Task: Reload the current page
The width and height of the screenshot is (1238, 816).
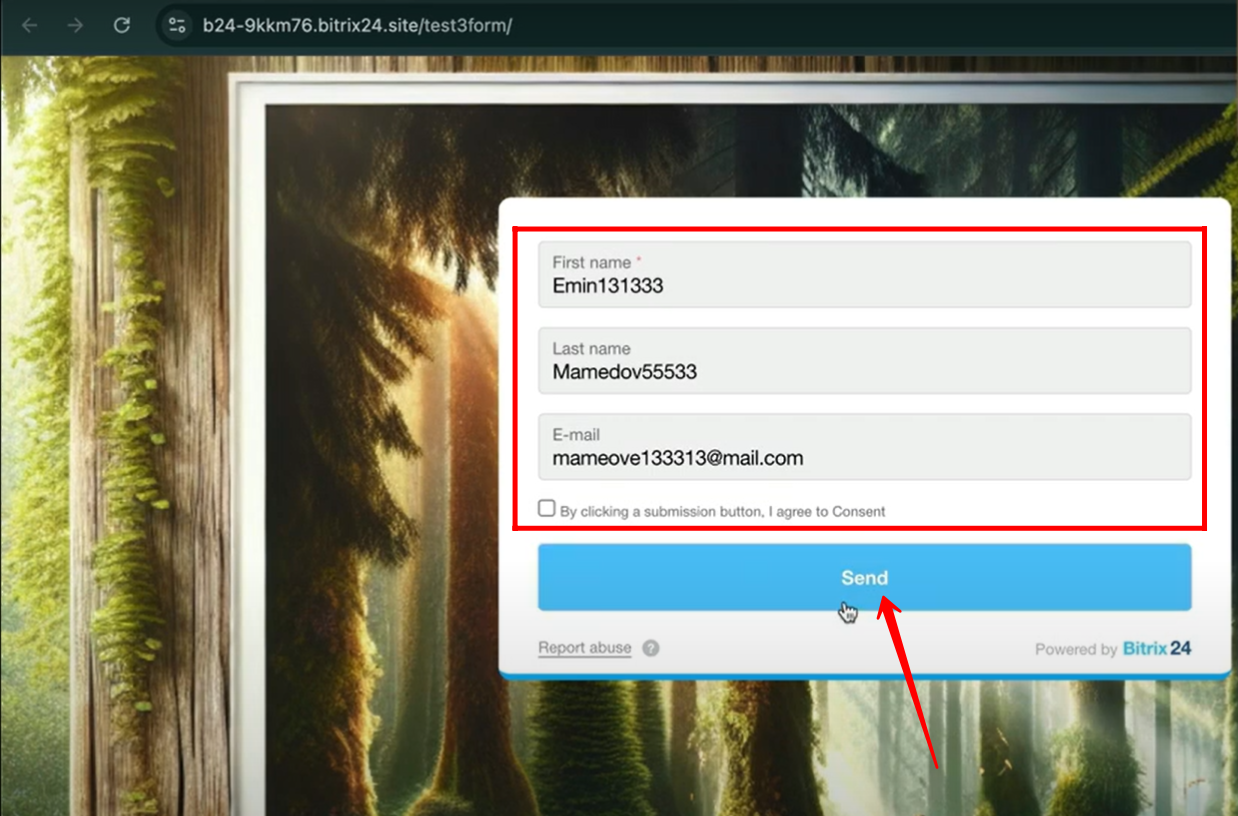Action: pyautogui.click(x=122, y=25)
